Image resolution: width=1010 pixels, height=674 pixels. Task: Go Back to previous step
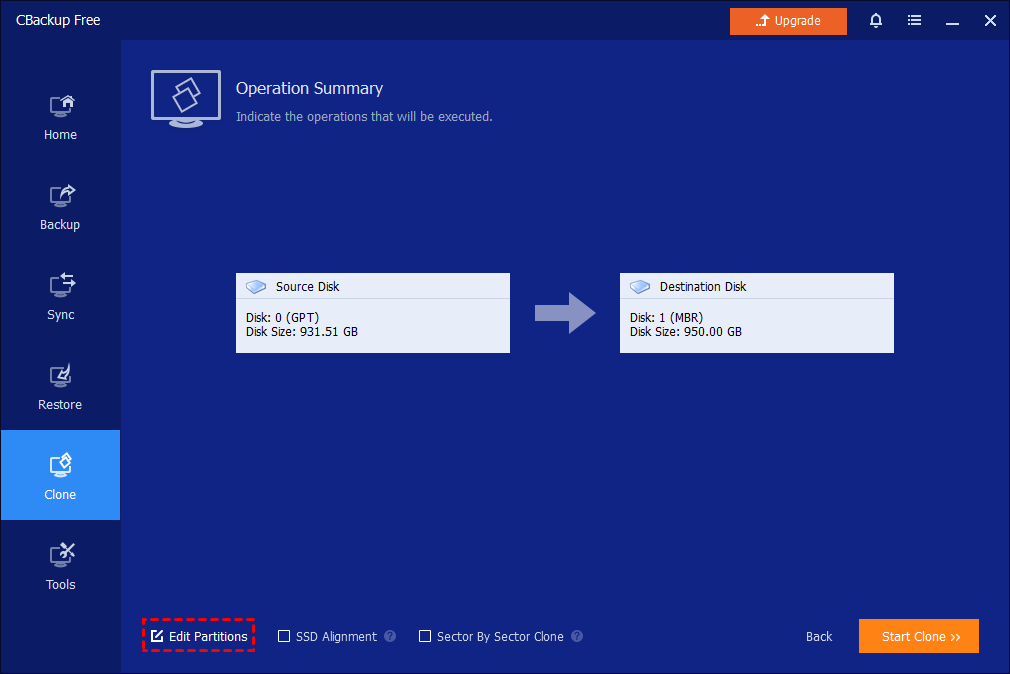[x=819, y=636]
